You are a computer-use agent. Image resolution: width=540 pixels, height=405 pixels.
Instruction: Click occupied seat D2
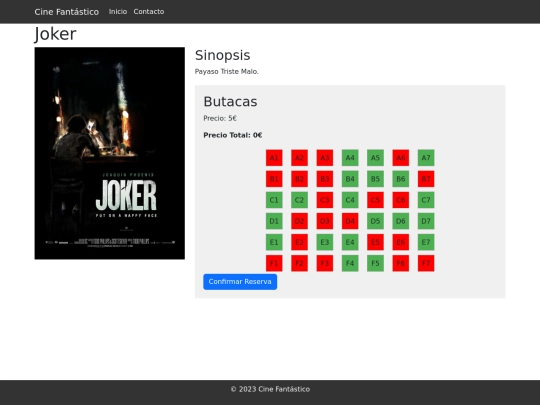pos(299,221)
